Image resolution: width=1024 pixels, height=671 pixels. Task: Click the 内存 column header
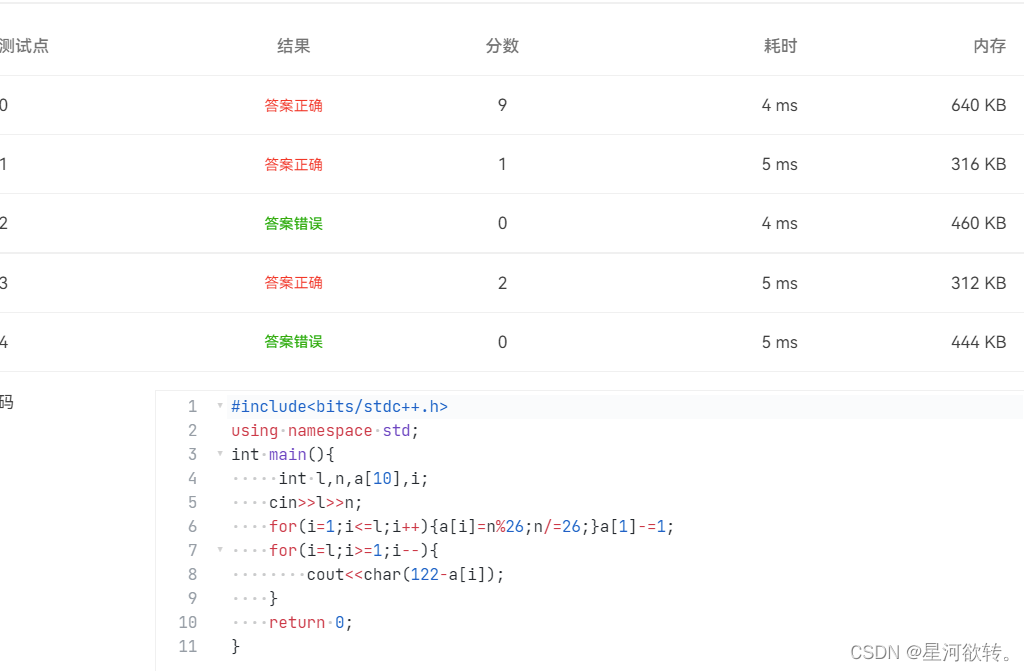click(988, 45)
